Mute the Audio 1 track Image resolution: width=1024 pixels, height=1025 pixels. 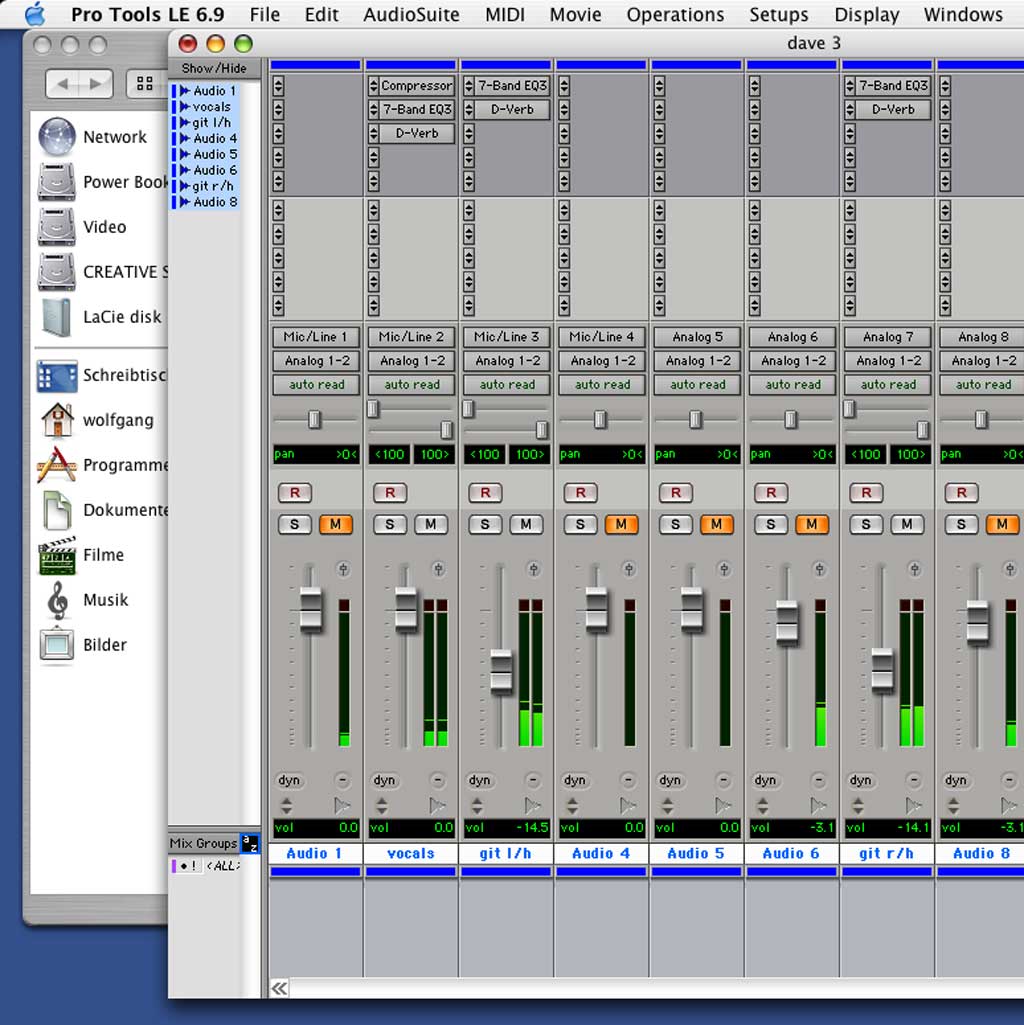click(335, 524)
